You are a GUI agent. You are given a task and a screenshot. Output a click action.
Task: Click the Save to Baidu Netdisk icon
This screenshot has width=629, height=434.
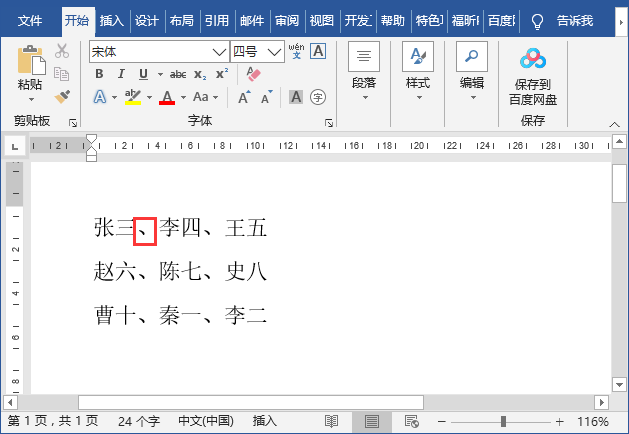pyautogui.click(x=532, y=62)
